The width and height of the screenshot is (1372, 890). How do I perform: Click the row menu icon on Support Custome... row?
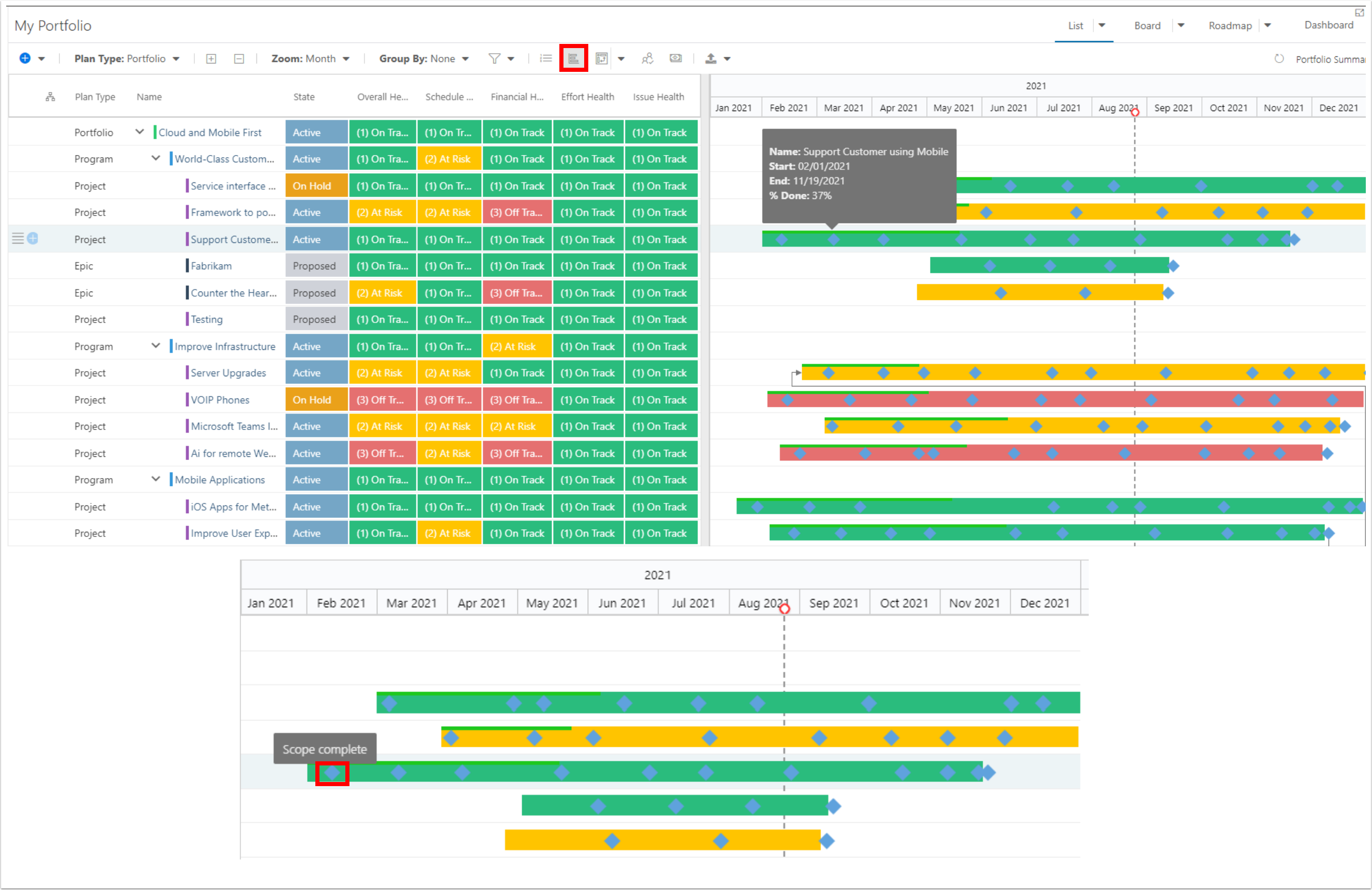(x=18, y=239)
